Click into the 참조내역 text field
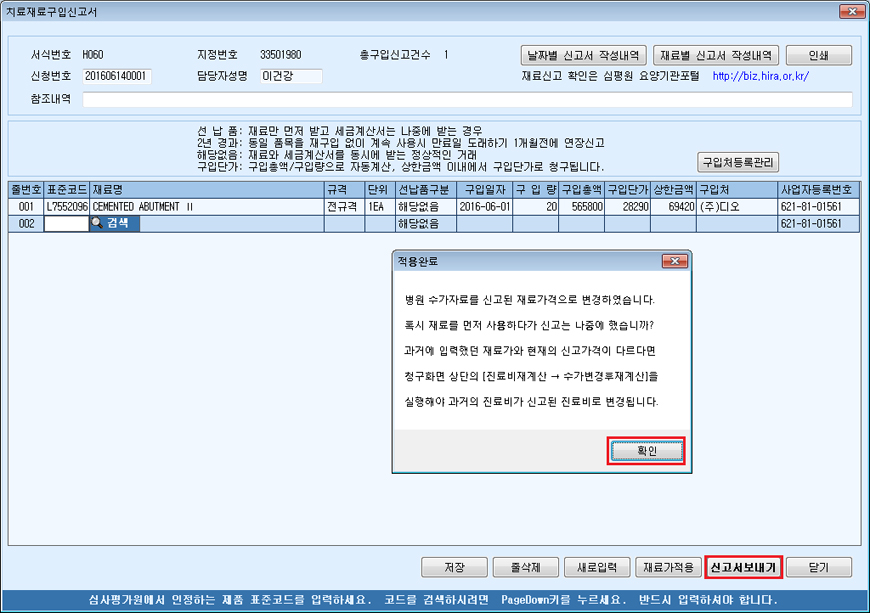870x613 pixels. (467, 99)
